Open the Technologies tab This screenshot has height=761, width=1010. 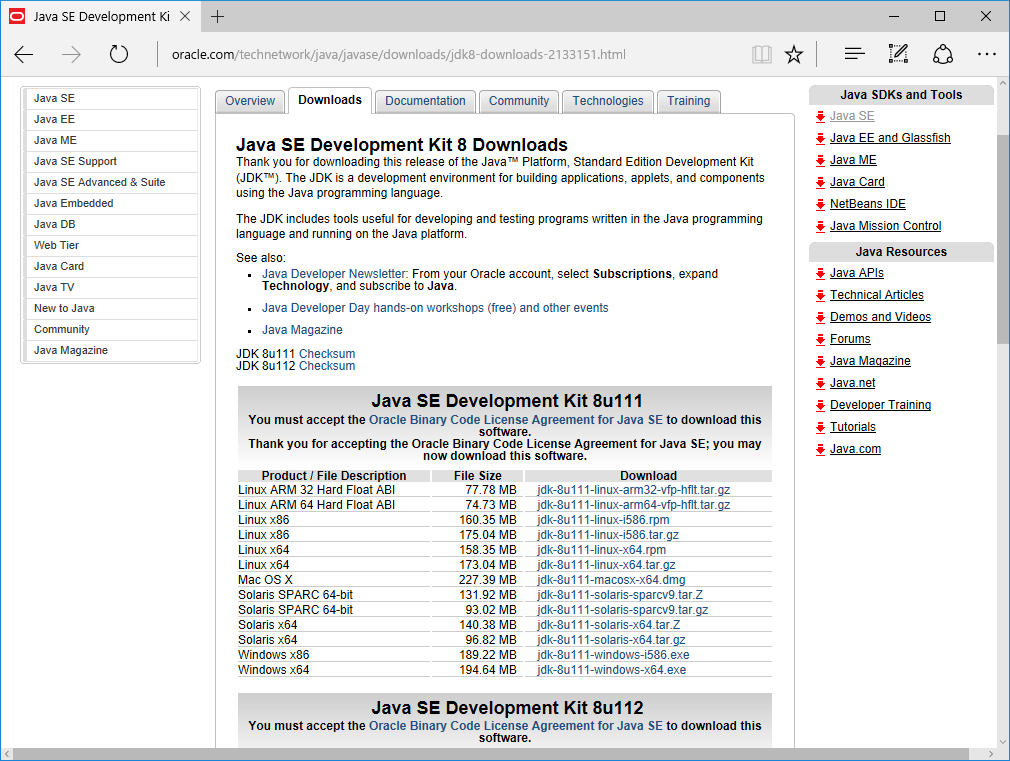point(608,101)
